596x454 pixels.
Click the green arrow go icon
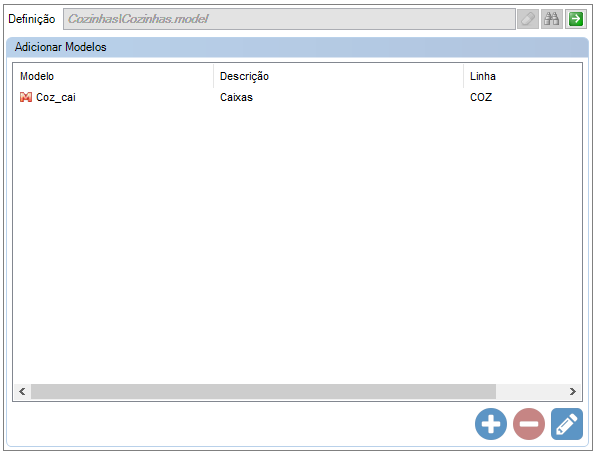point(575,19)
